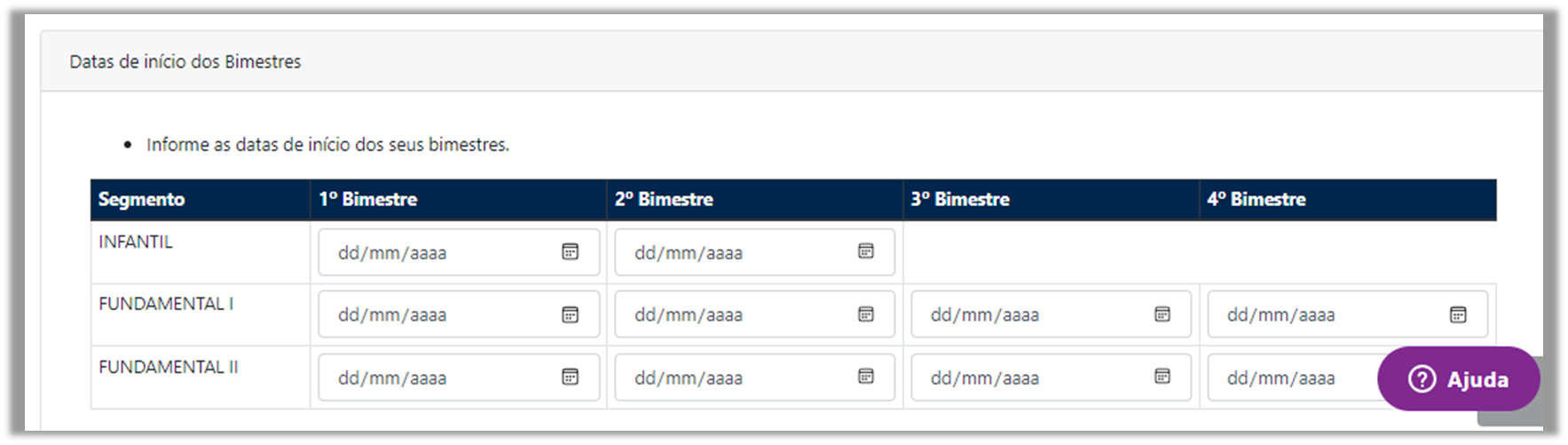Click the Datas de início dos Bimestres header
1568x445 pixels.
coord(185,61)
